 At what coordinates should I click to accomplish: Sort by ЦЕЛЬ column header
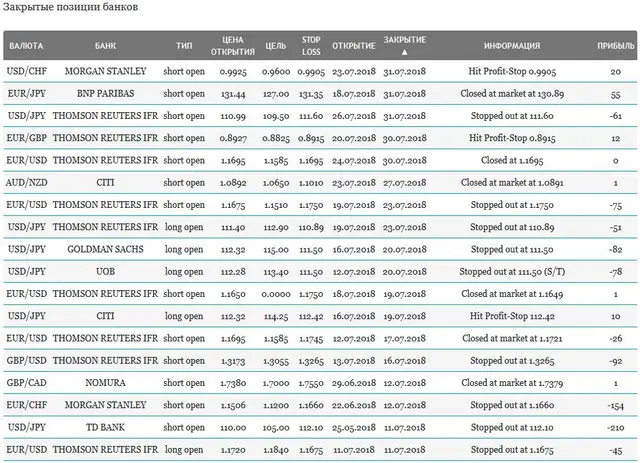(x=276, y=46)
